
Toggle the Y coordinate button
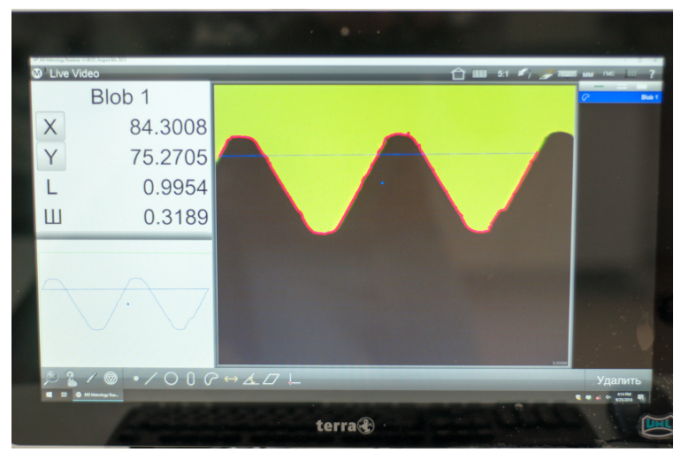coord(50,156)
